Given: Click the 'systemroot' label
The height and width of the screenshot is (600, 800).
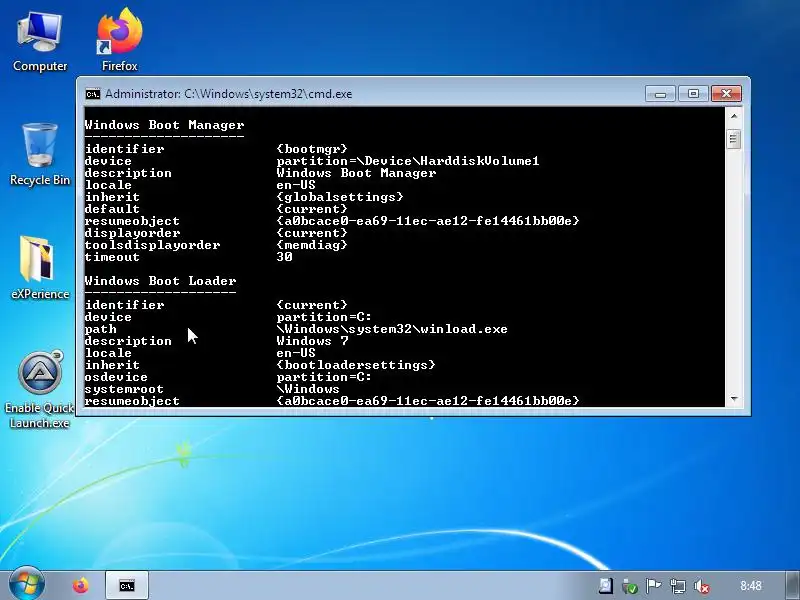Looking at the screenshot, I should click(124, 389).
